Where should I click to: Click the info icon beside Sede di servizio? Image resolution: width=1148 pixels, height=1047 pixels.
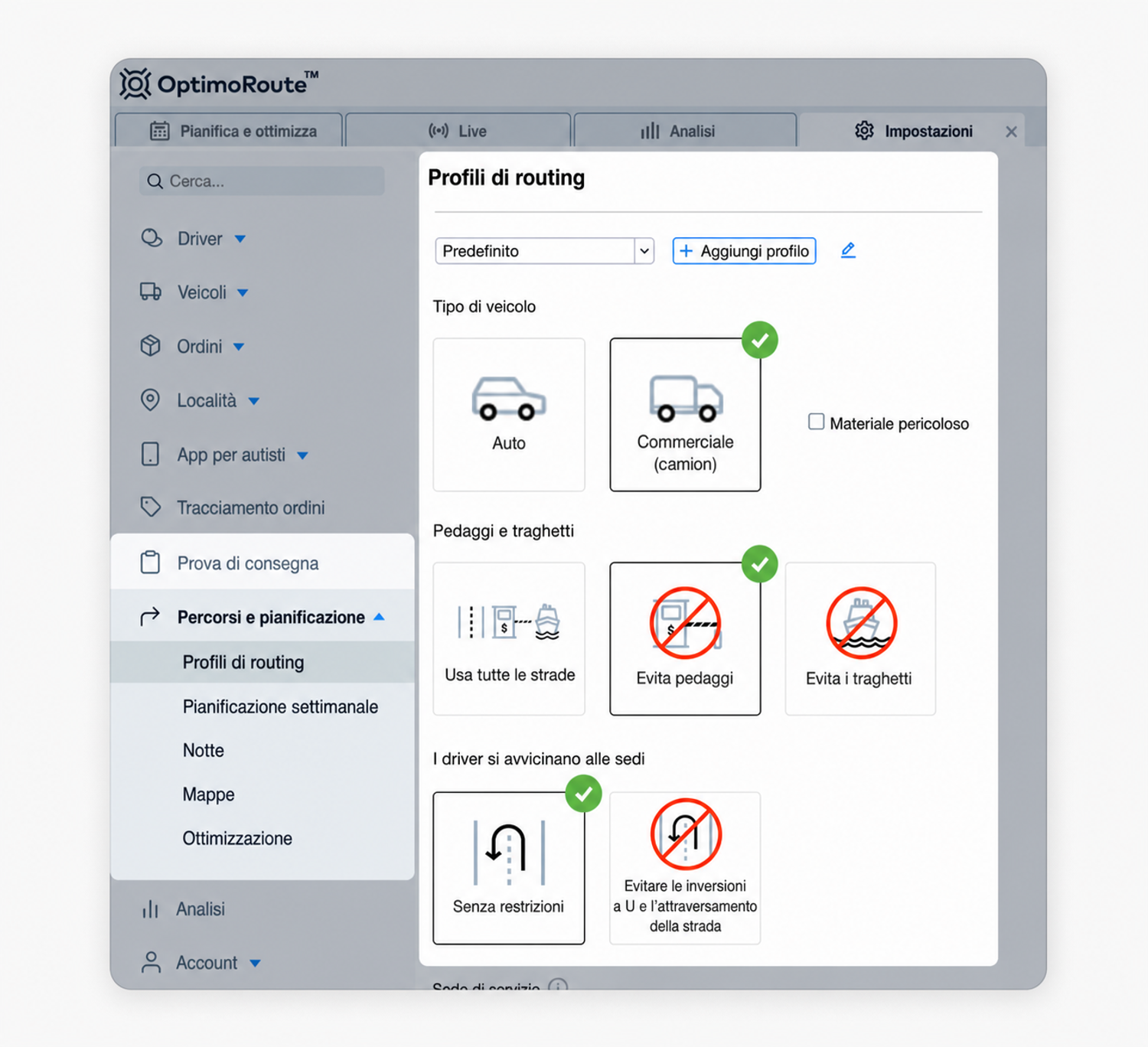click(559, 985)
